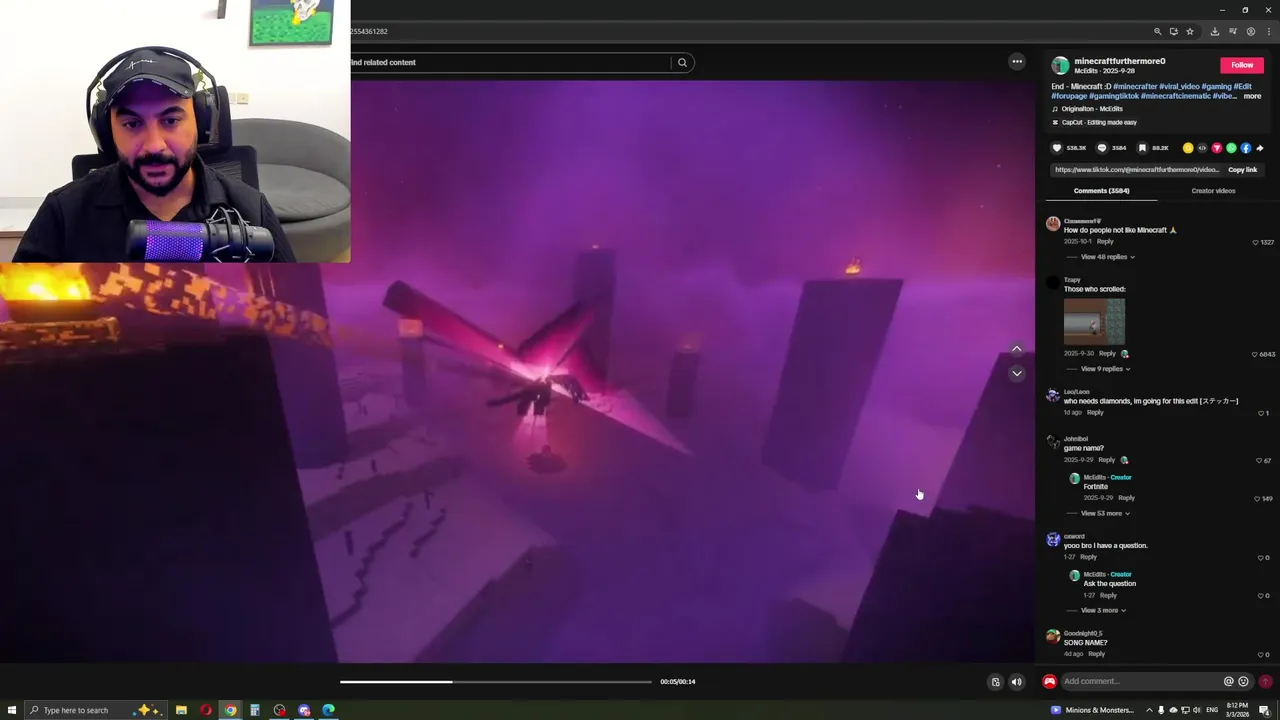Open the Windows Start menu
The image size is (1280, 720).
12,710
